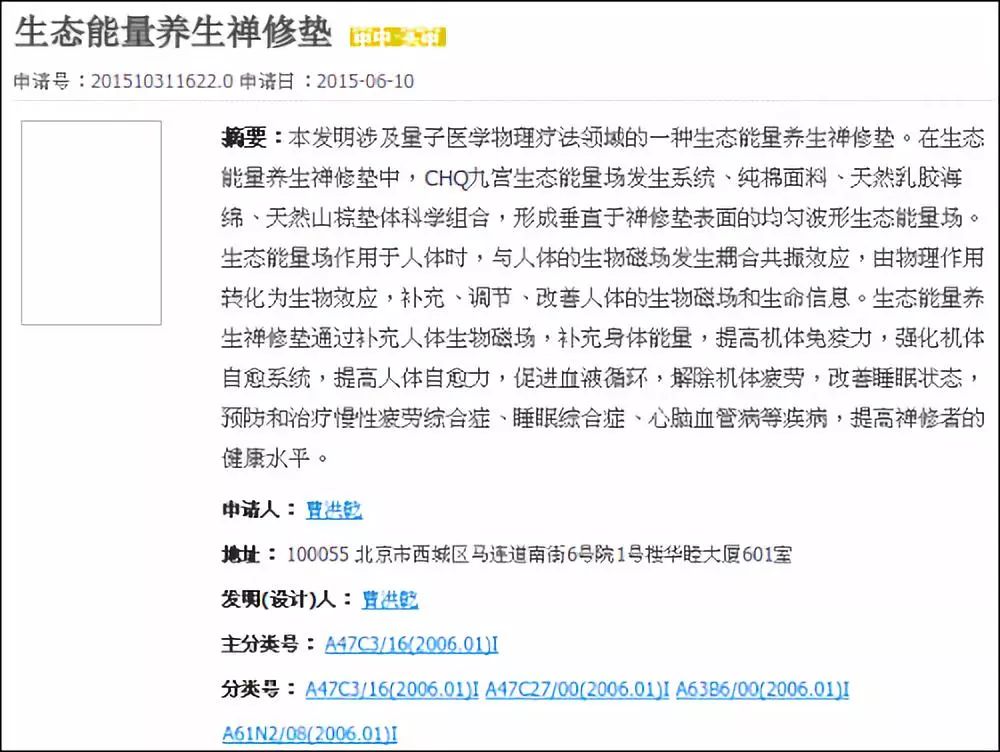Open the empty patent drawing thumbnail
The image size is (1000, 752).
coord(91,222)
